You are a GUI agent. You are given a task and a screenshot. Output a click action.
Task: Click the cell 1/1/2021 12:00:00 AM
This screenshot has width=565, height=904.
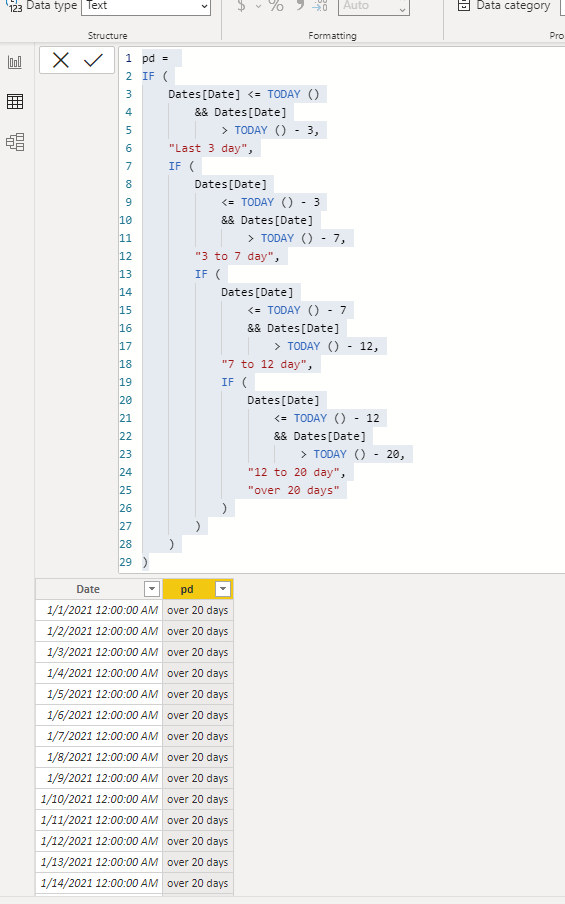[99, 610]
